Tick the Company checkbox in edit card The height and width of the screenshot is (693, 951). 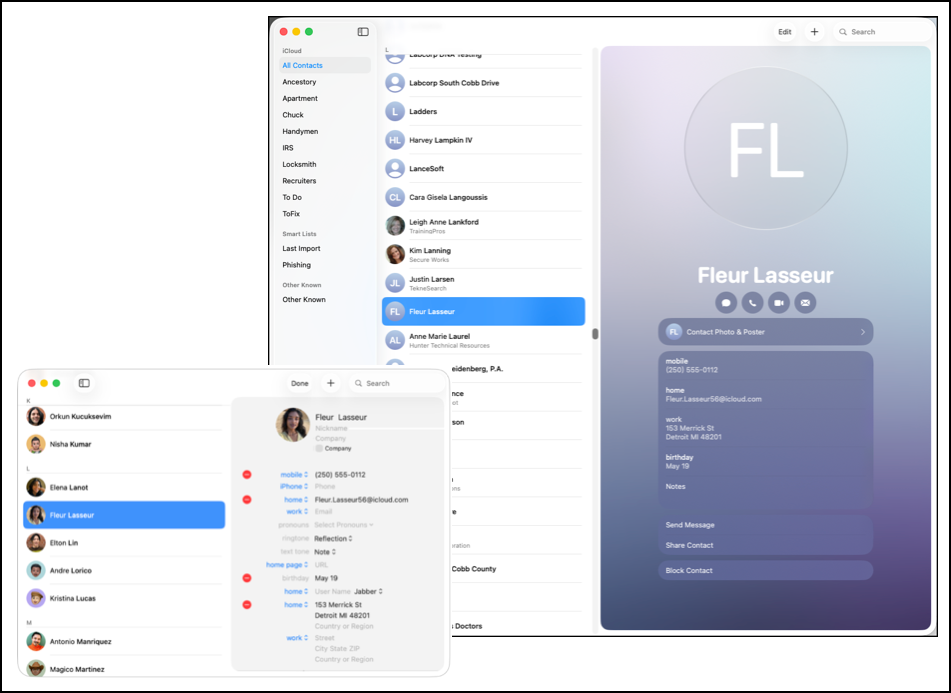[319, 449]
